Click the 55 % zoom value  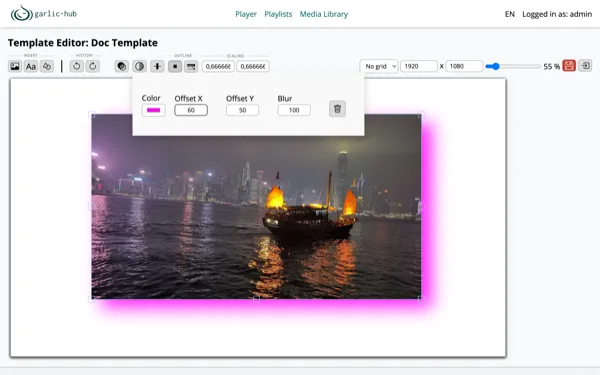(551, 67)
